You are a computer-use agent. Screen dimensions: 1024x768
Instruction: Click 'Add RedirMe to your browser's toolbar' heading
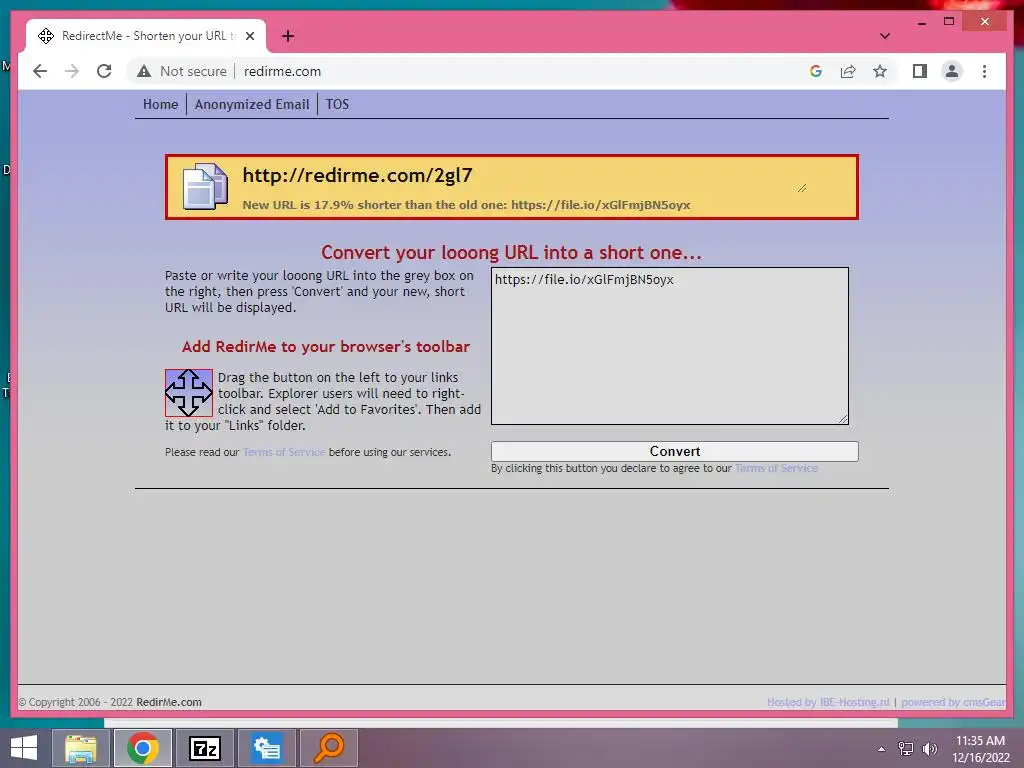(x=325, y=347)
